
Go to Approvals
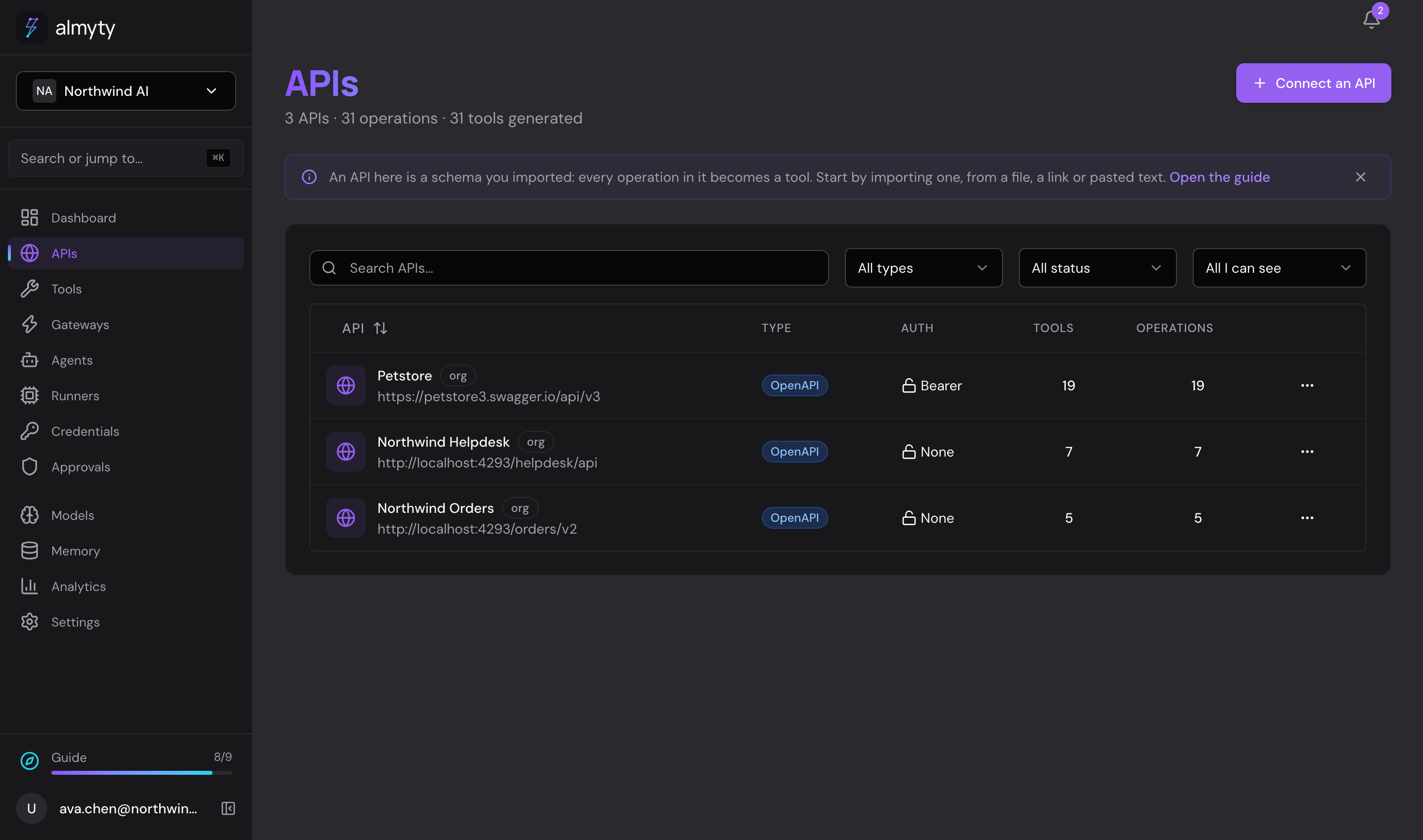[x=126, y=467]
